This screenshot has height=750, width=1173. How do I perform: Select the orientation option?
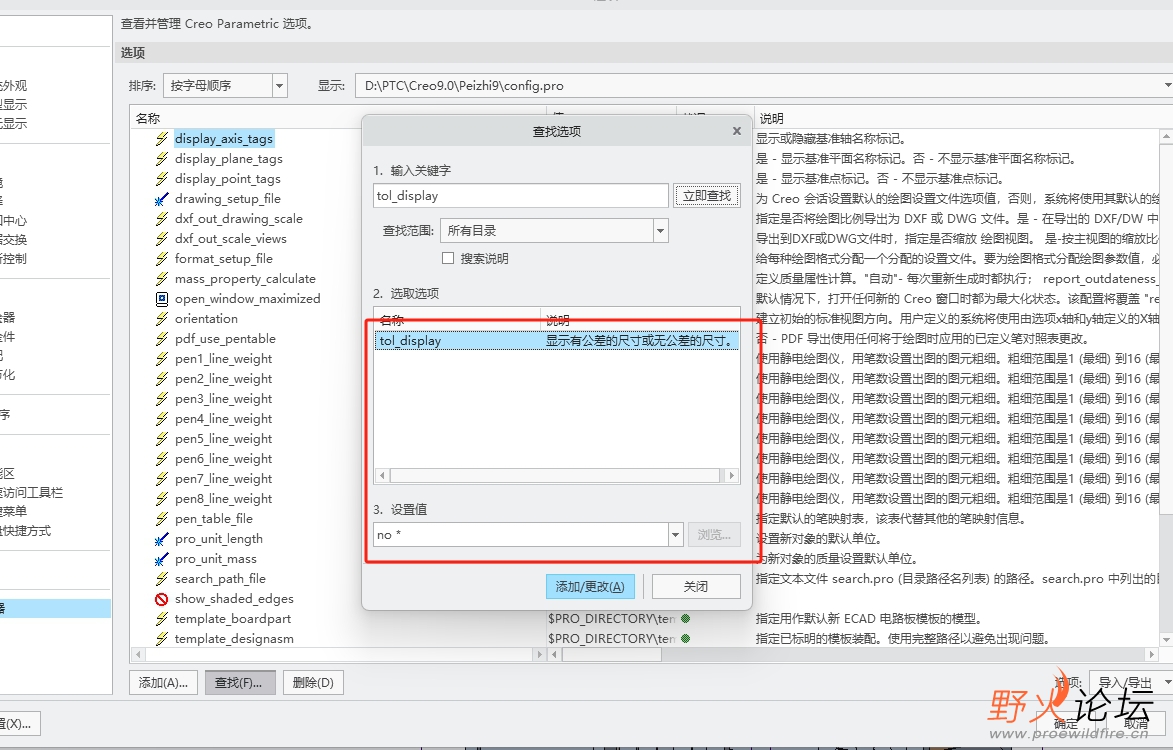(x=206, y=319)
